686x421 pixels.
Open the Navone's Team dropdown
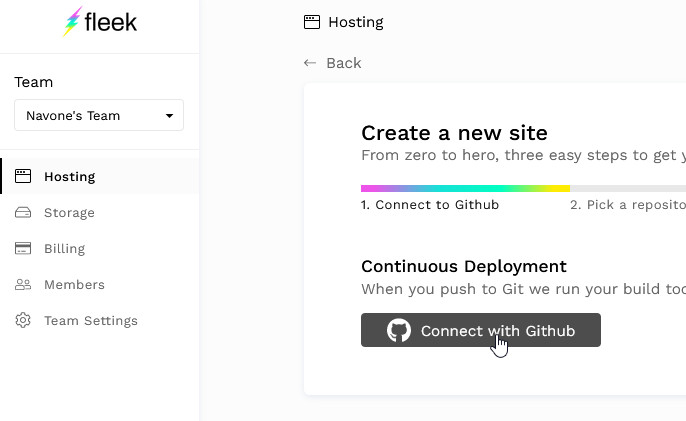pos(98,116)
